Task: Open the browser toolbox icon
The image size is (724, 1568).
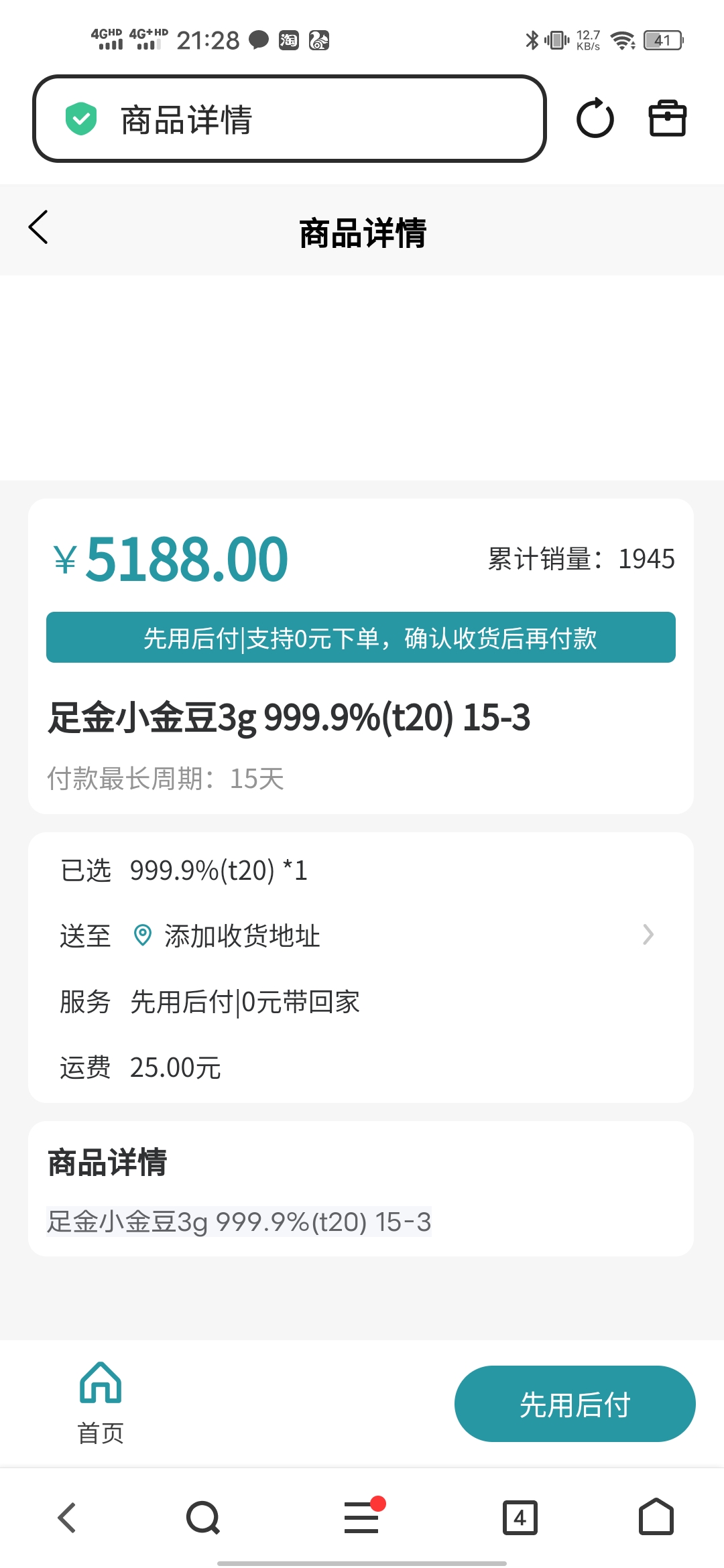Action: point(667,119)
